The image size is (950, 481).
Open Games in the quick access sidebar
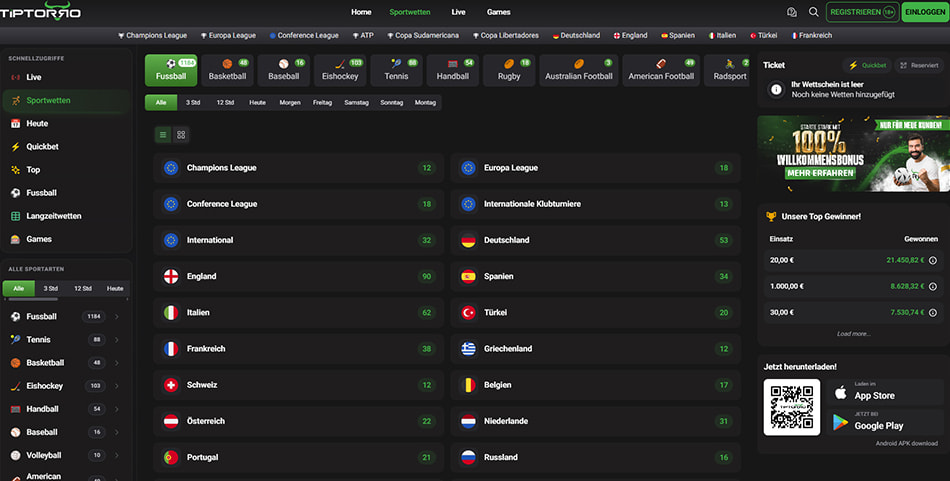click(67, 239)
